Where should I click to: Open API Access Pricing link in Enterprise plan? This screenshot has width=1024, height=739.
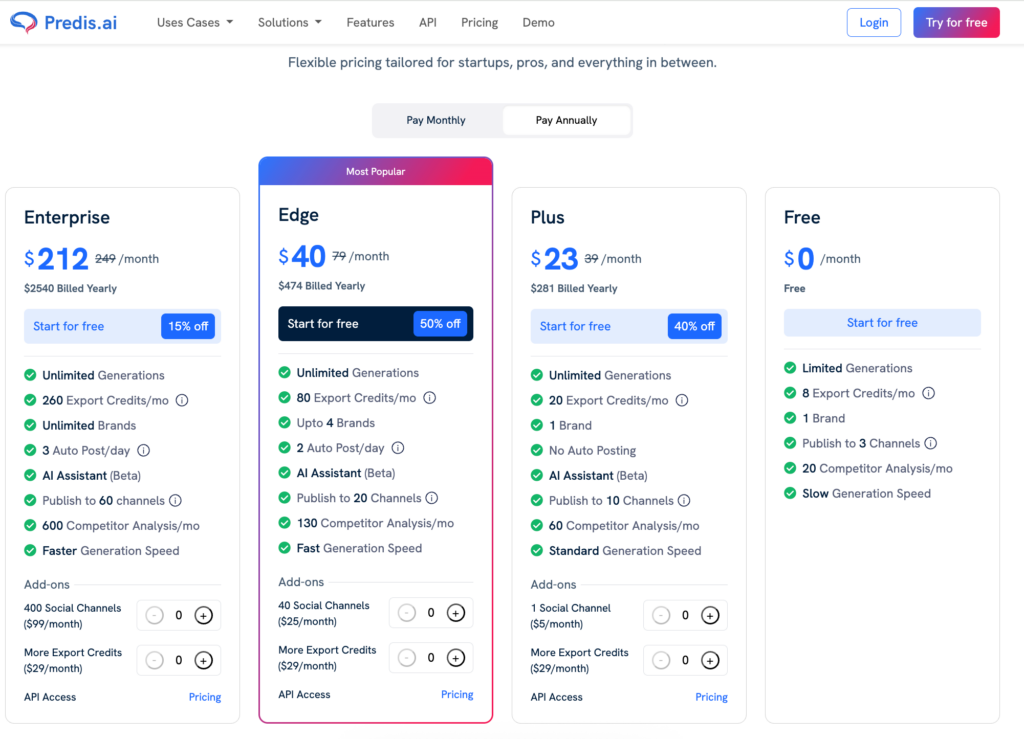point(205,697)
